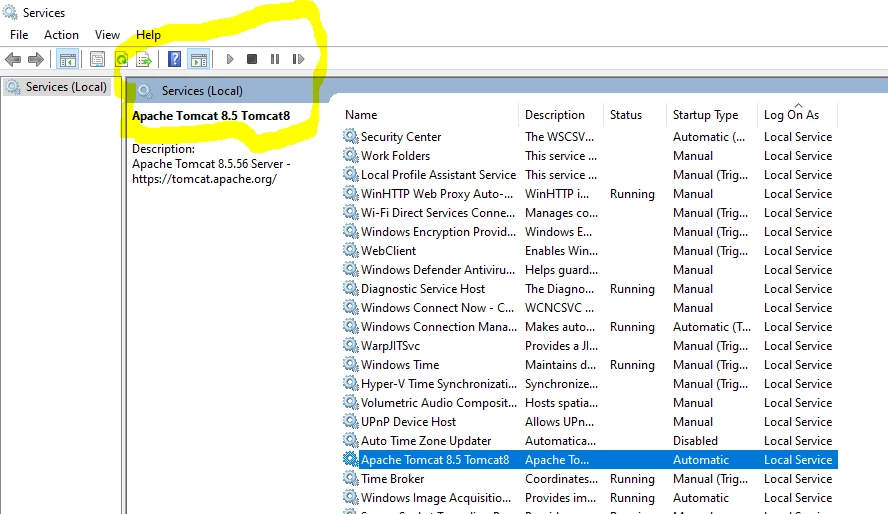Viewport: 888px width, 514px height.
Task: Click the Services title bar gear icon
Action: 10,12
